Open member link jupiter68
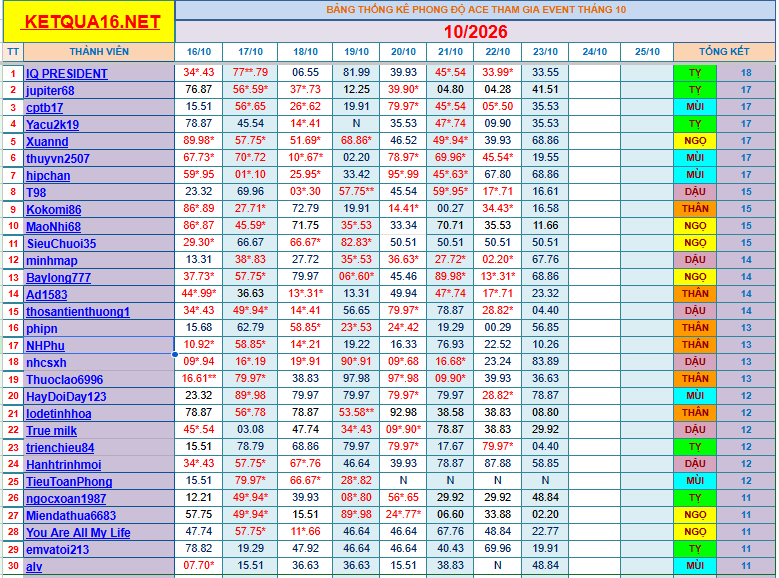 tap(50, 90)
